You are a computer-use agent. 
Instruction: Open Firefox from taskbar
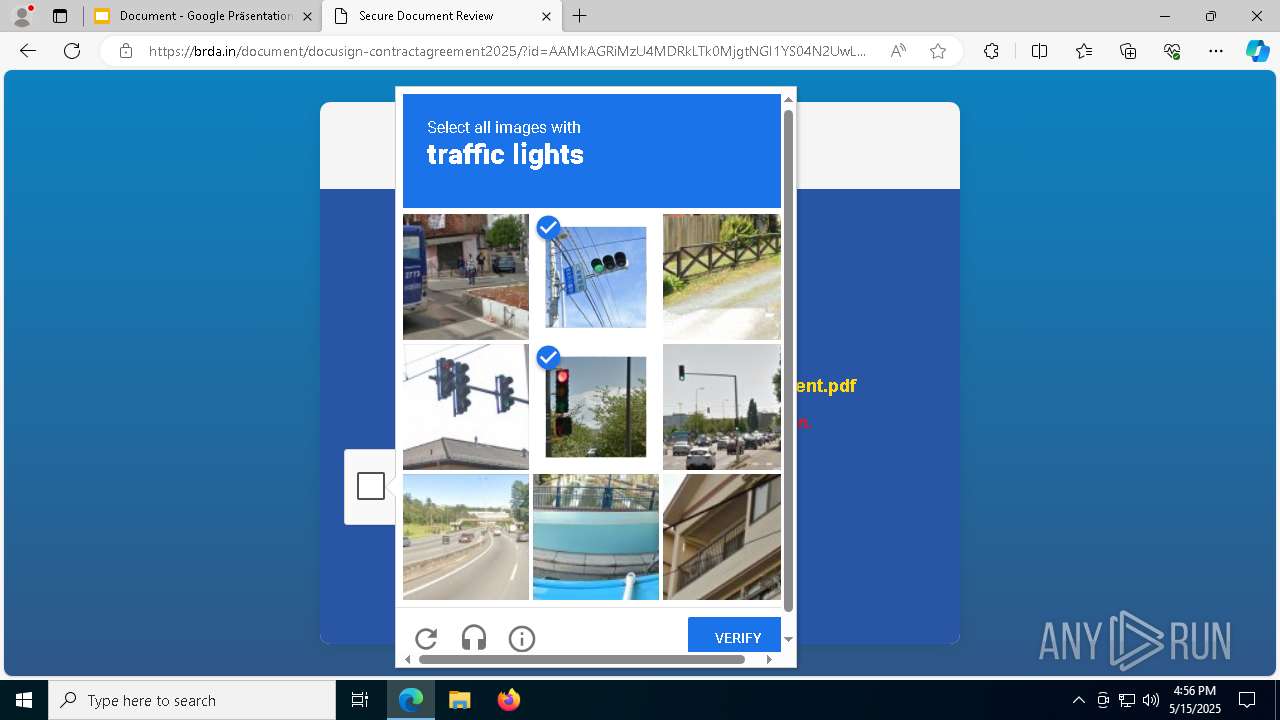click(x=508, y=700)
